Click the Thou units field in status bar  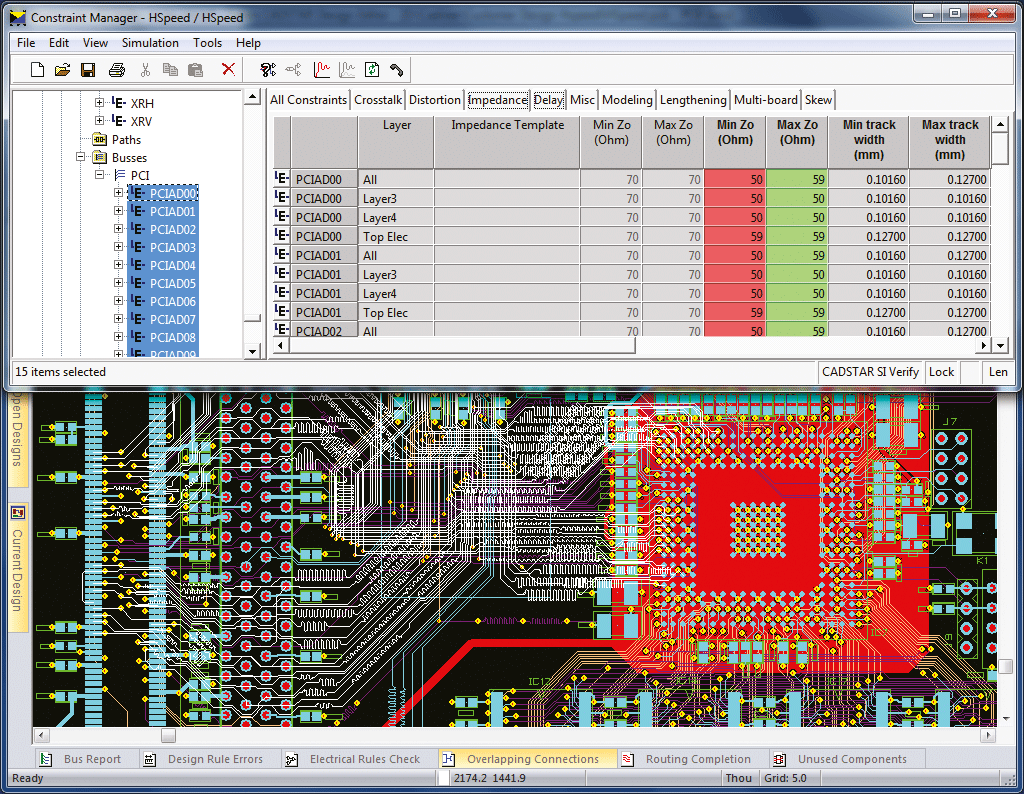[x=739, y=778]
